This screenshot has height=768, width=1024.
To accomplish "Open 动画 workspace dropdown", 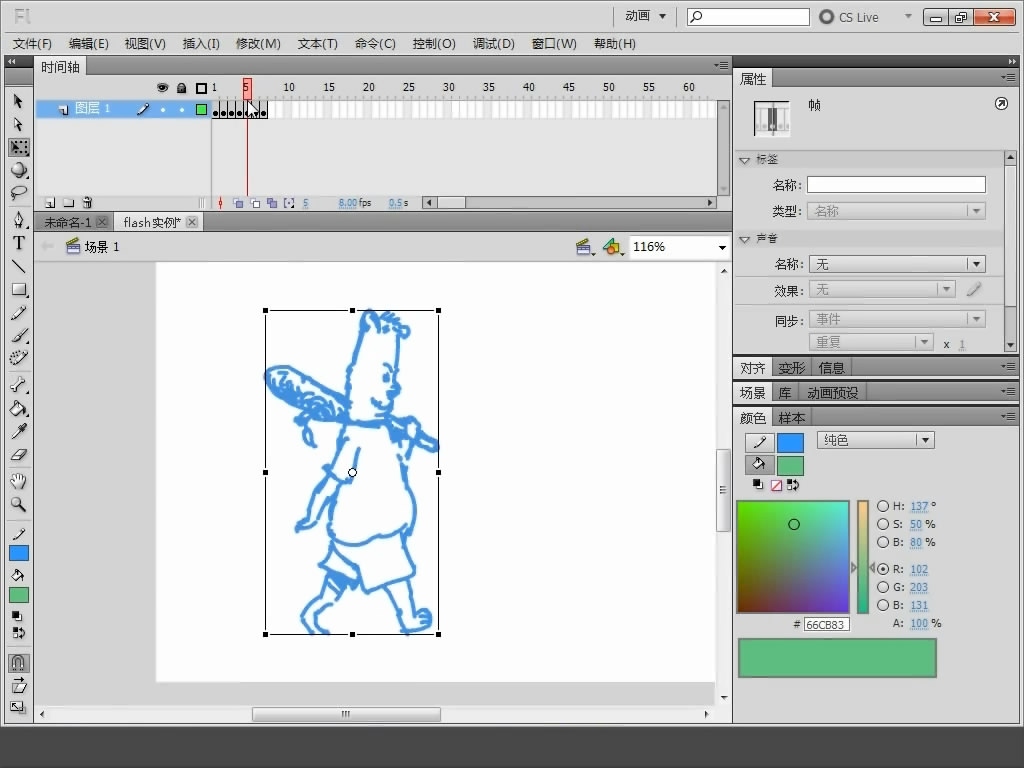I will coord(645,16).
